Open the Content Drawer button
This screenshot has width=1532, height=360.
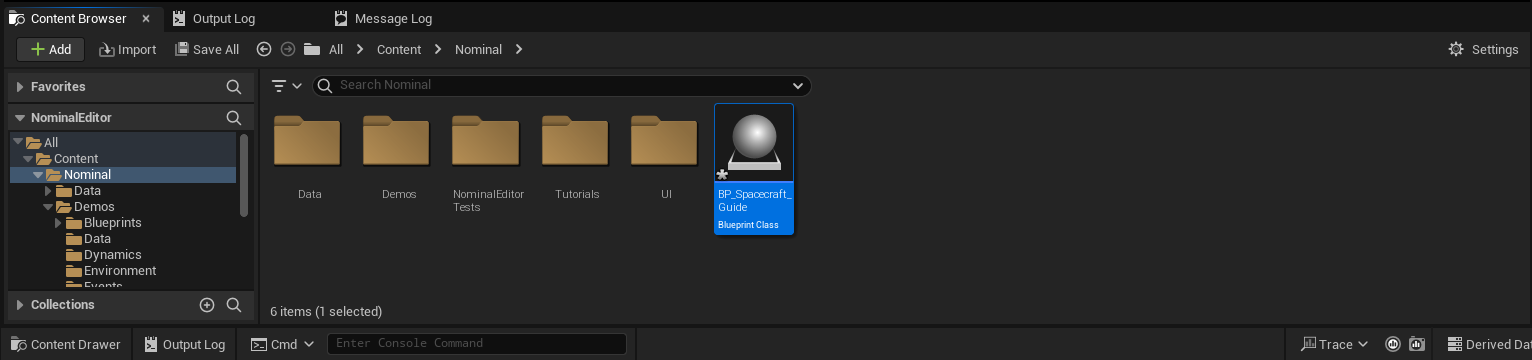[x=65, y=344]
